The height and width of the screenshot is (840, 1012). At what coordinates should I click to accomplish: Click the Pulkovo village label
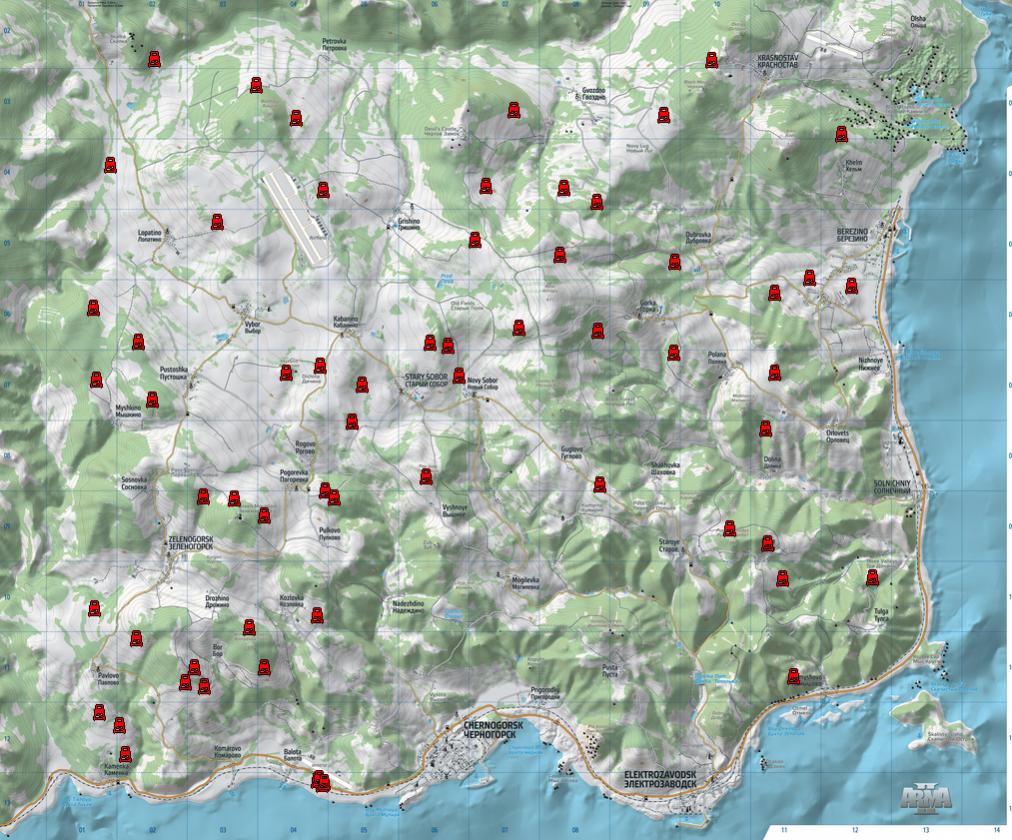329,534
